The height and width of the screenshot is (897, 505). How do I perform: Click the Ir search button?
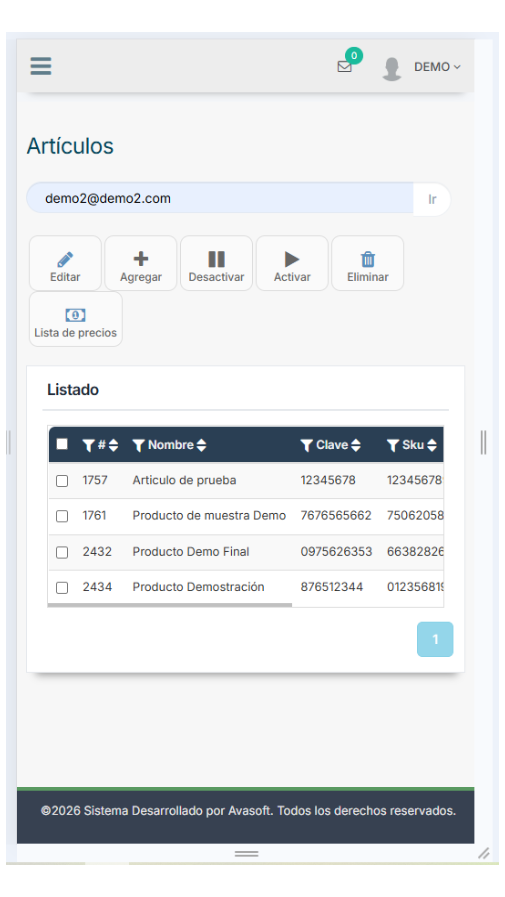(432, 199)
